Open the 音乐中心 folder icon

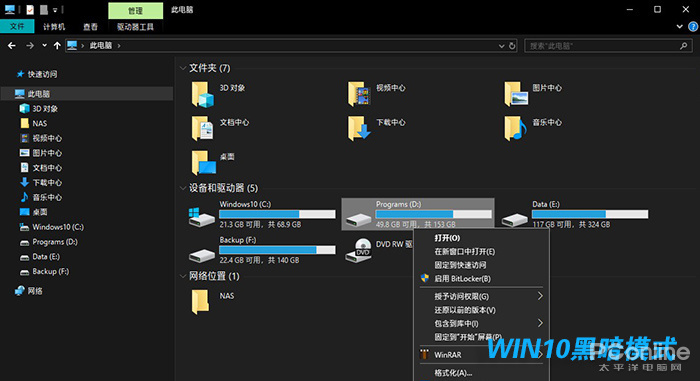[x=516, y=128]
